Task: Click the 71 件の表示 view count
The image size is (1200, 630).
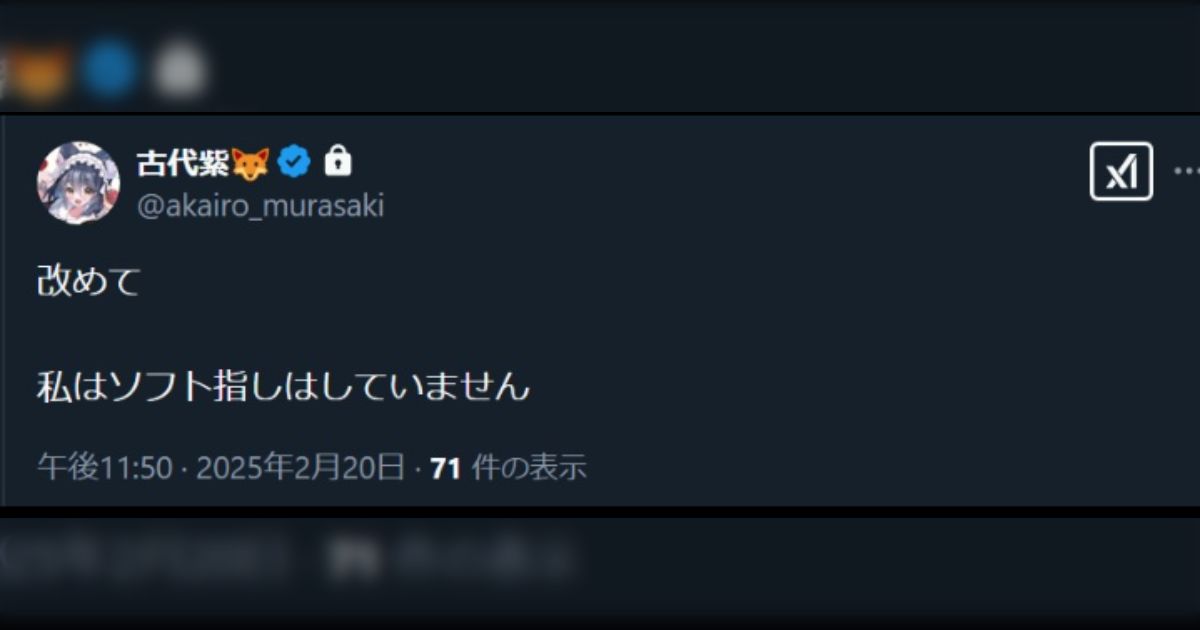Action: point(510,466)
